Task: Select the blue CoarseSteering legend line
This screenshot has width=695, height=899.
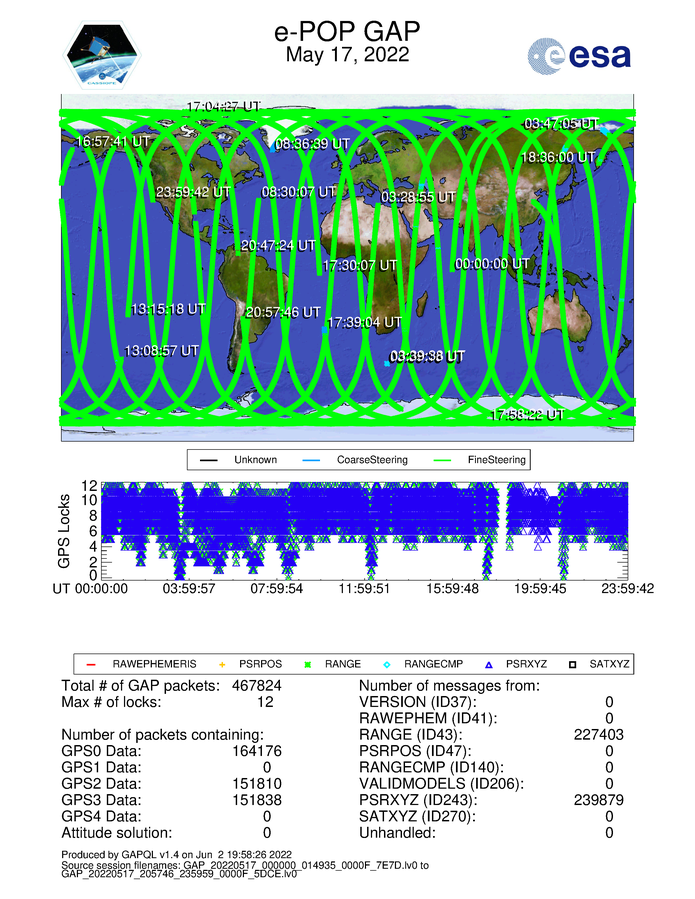Action: click(311, 460)
